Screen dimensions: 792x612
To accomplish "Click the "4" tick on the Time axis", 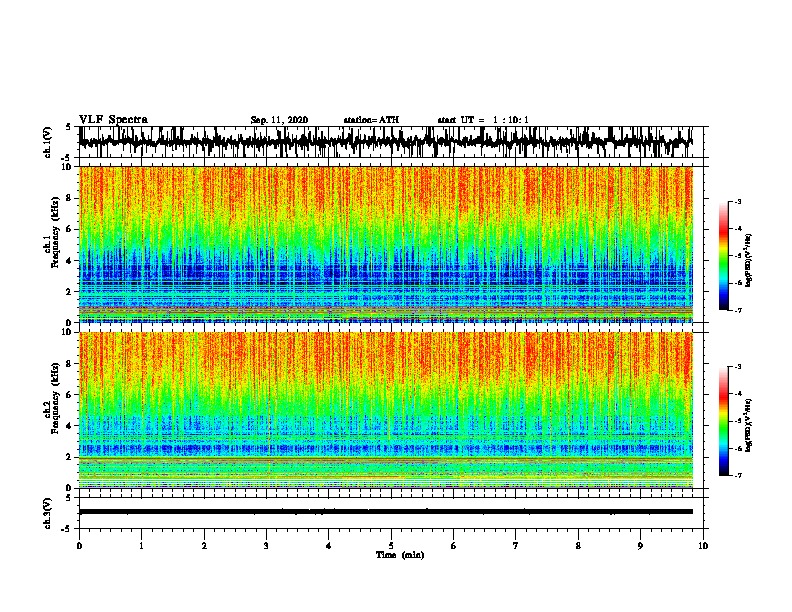I will [x=329, y=546].
